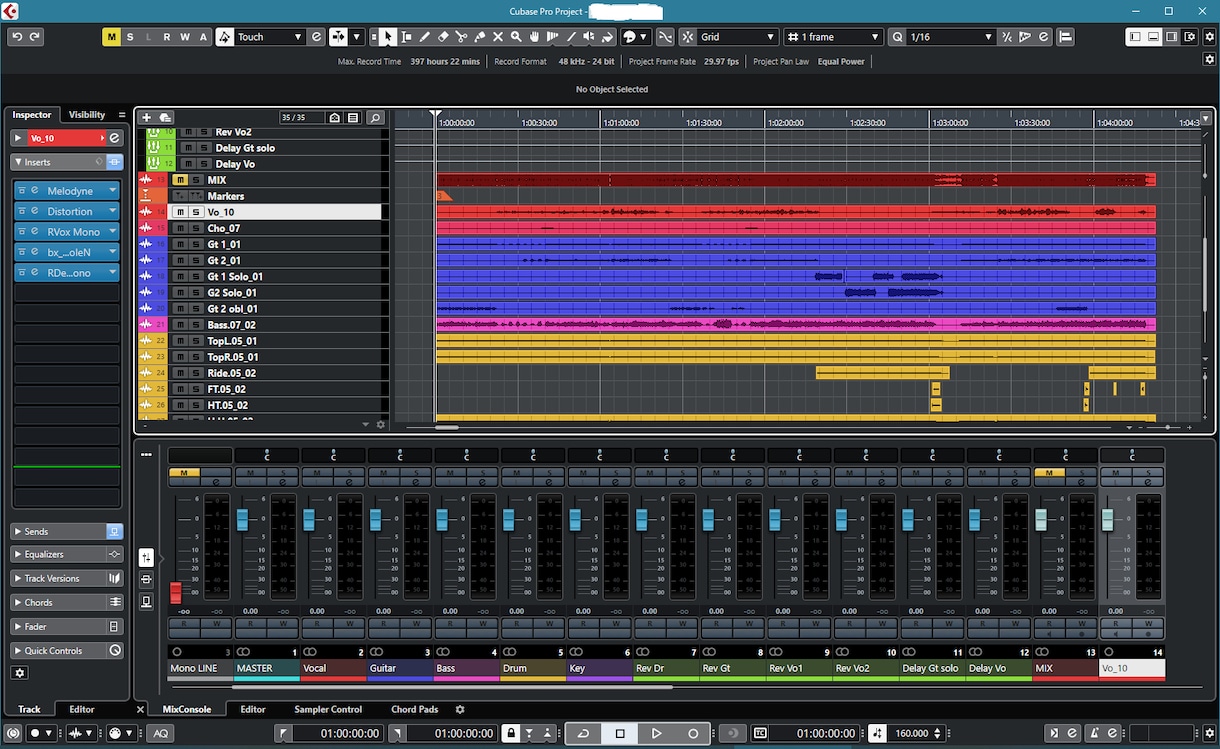Expand the Sends inspector section

tap(18, 531)
